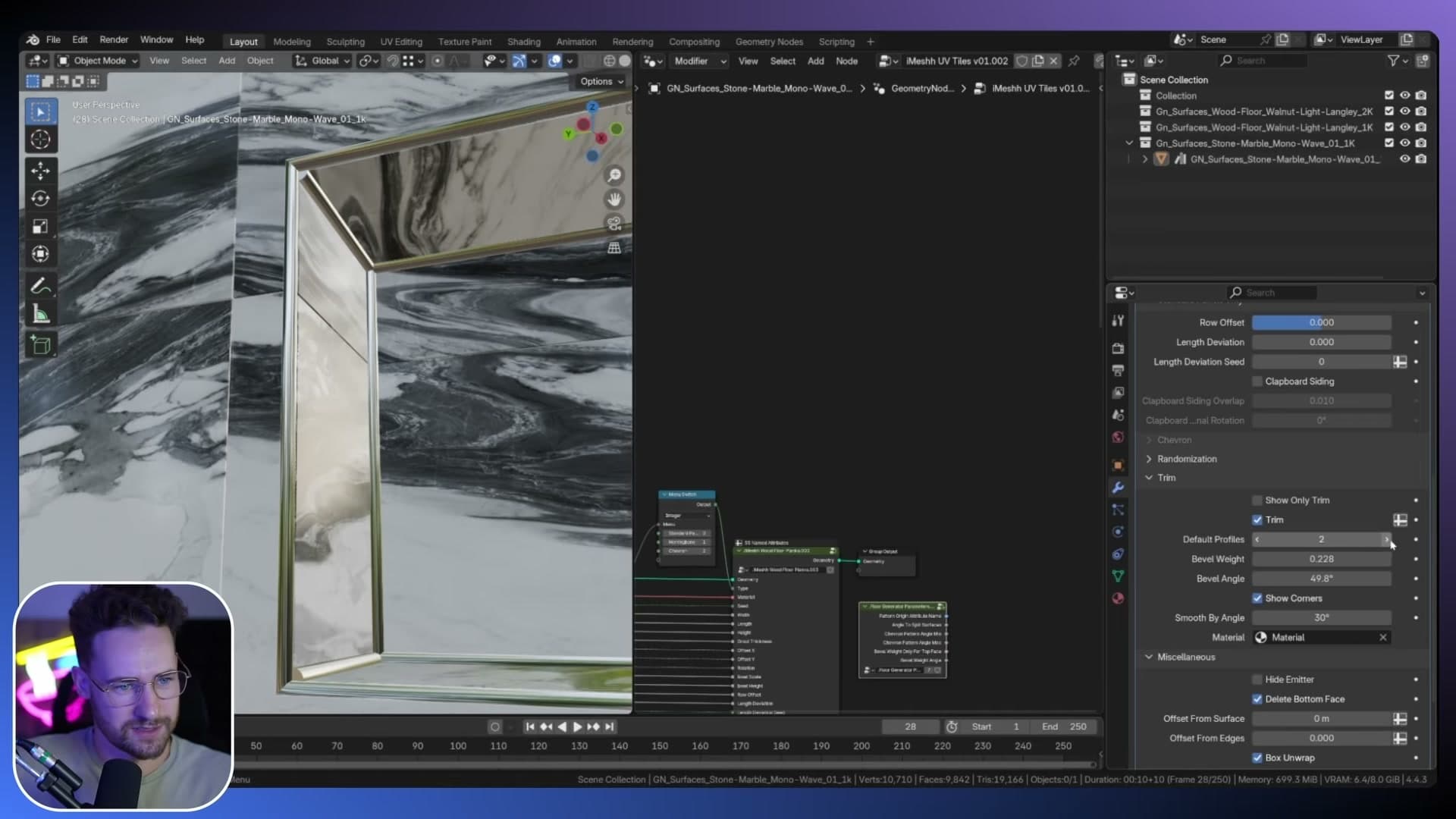The width and height of the screenshot is (1456, 819).
Task: Switch to the Geometry Nodes workspace tab
Action: click(x=769, y=42)
